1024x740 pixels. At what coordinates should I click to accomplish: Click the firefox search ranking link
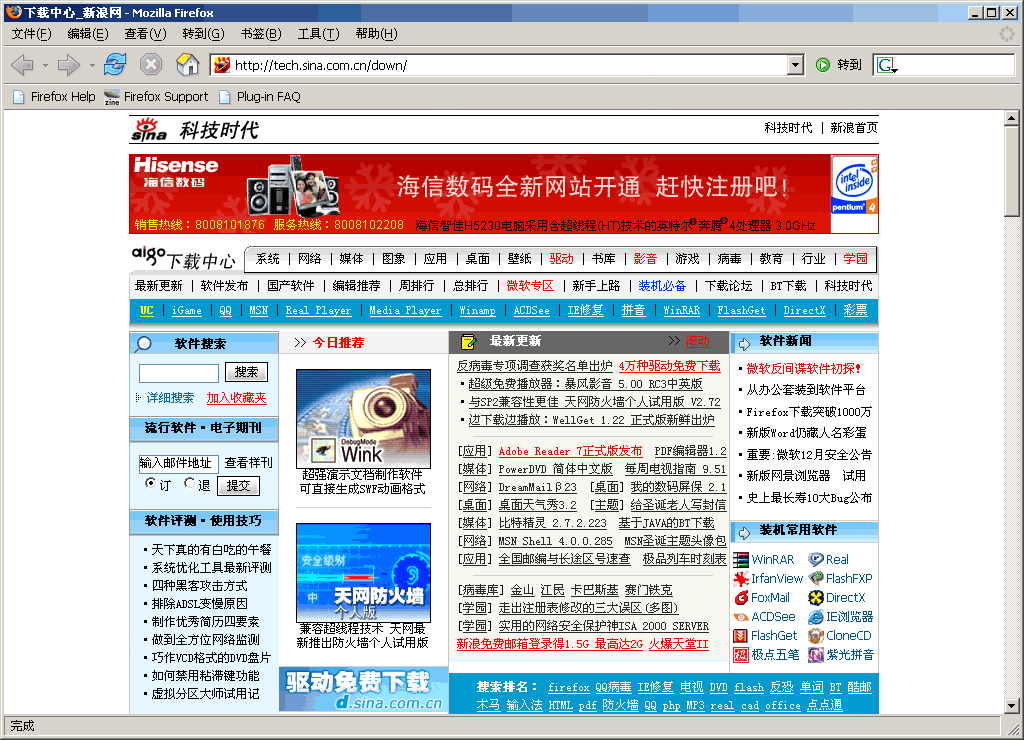569,687
